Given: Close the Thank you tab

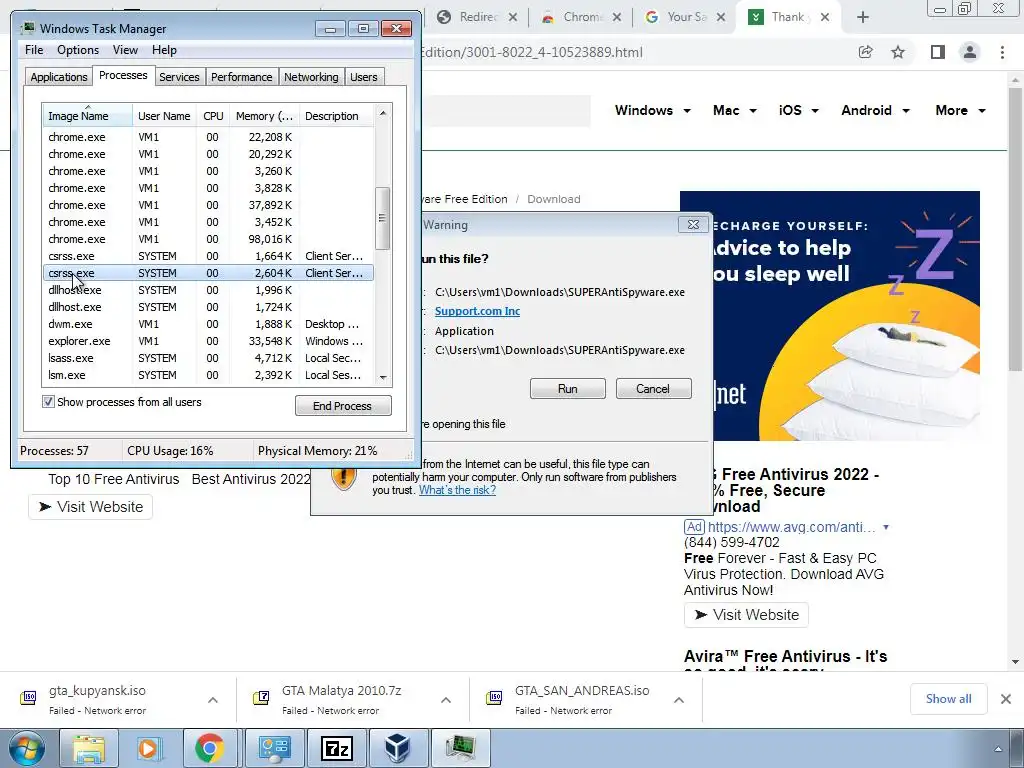Looking at the screenshot, I should coord(825,17).
